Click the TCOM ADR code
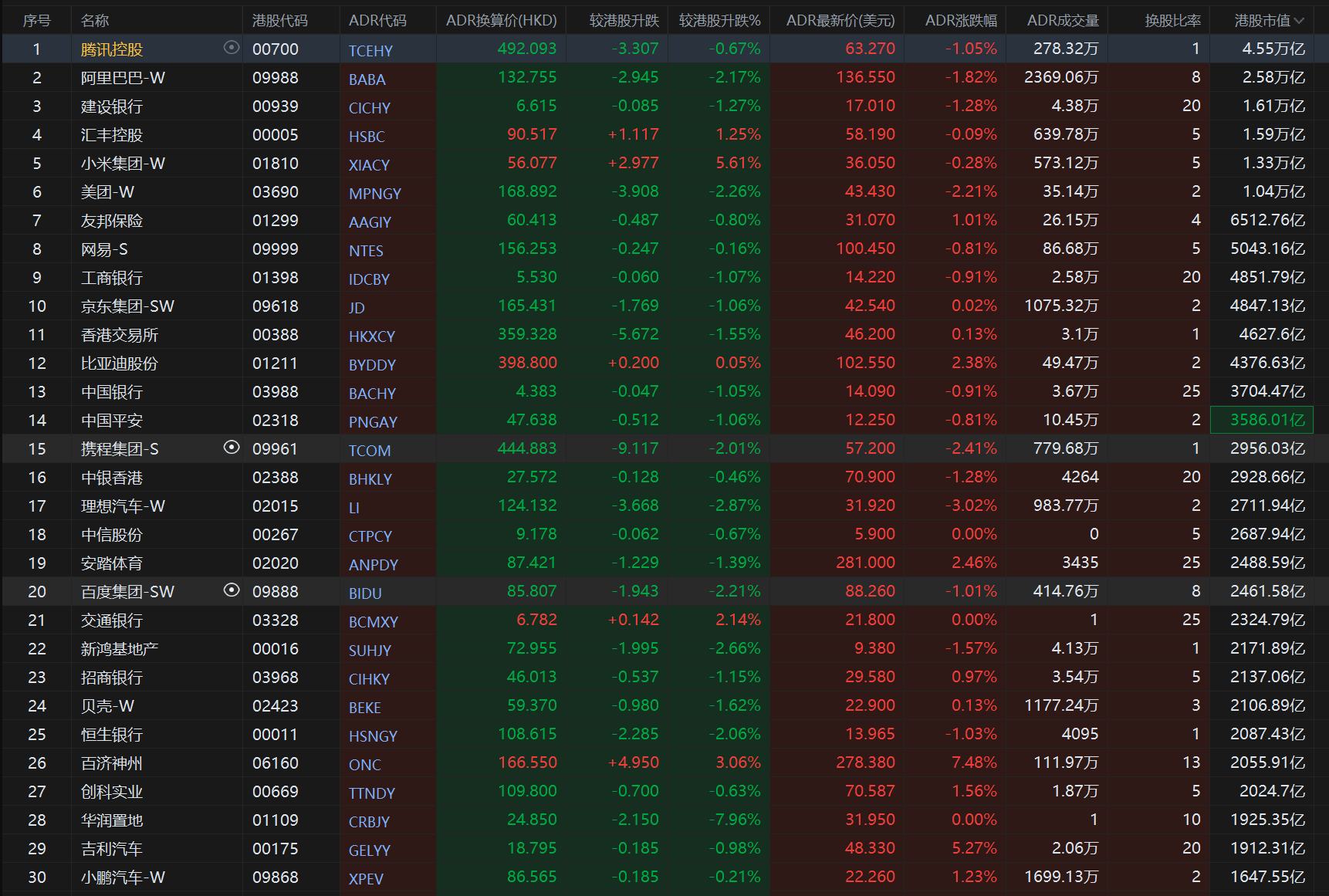The height and width of the screenshot is (896, 1329). tap(370, 451)
